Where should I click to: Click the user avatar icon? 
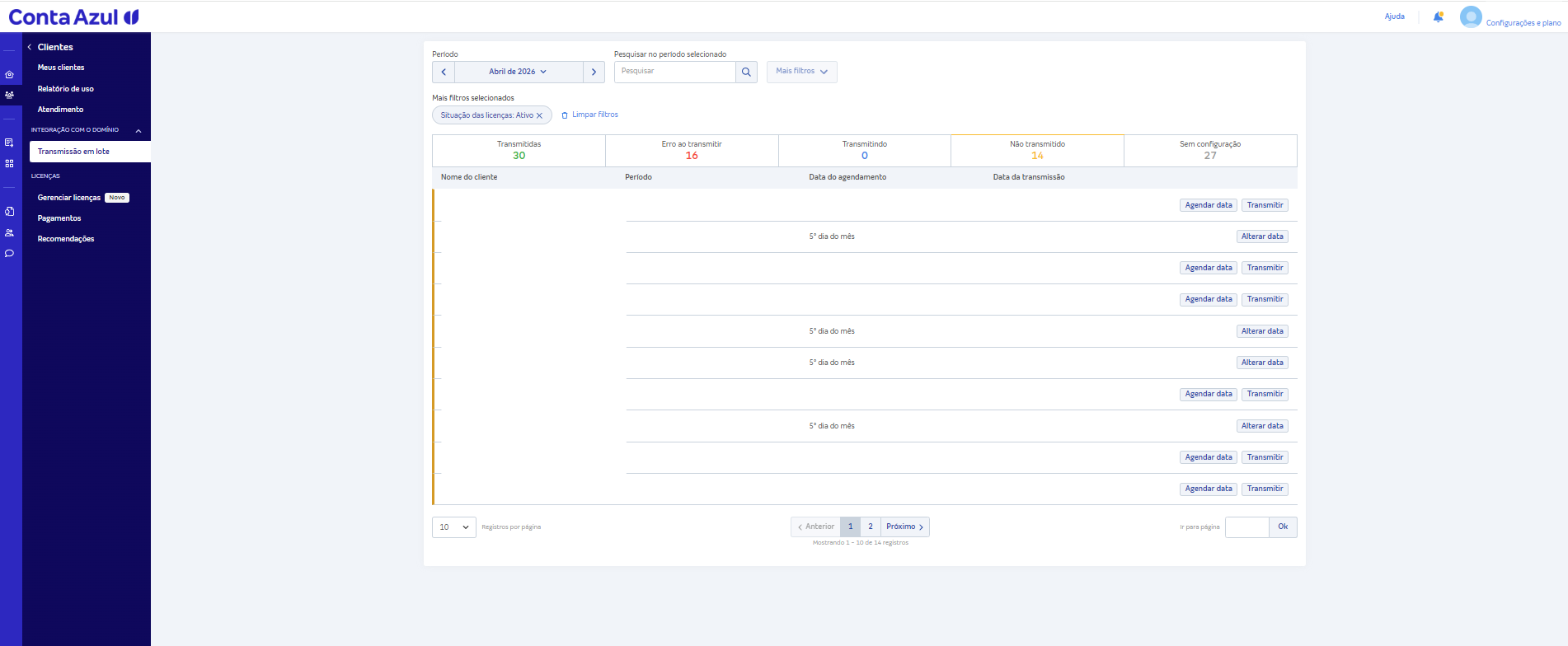pyautogui.click(x=1471, y=16)
